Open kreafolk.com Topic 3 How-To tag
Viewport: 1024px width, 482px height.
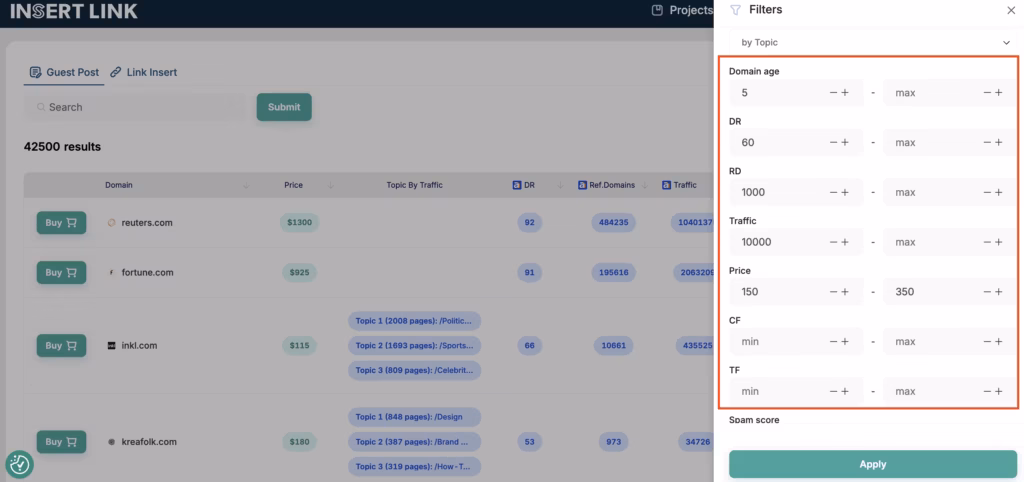point(415,466)
